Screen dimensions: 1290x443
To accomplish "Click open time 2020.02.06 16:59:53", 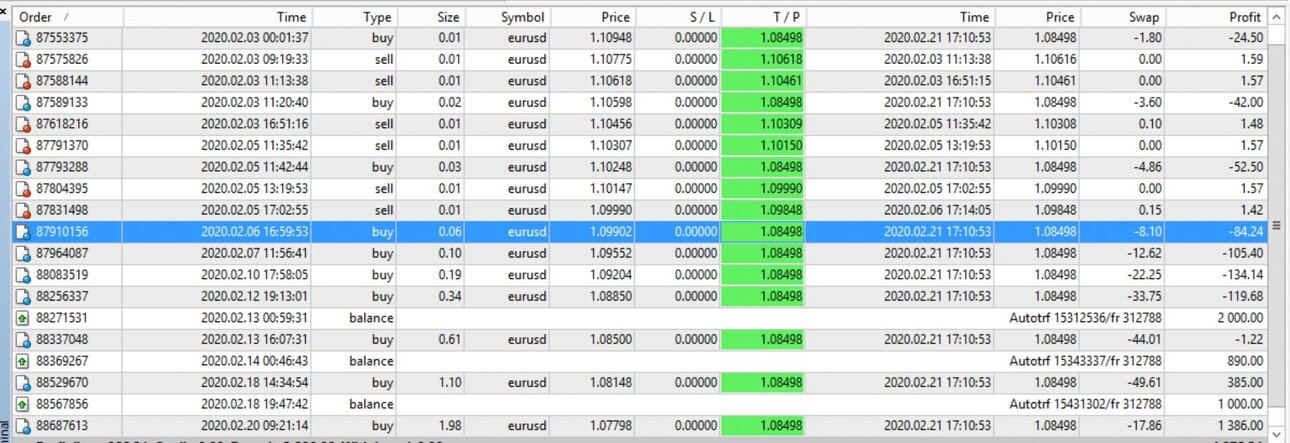I will point(254,232).
